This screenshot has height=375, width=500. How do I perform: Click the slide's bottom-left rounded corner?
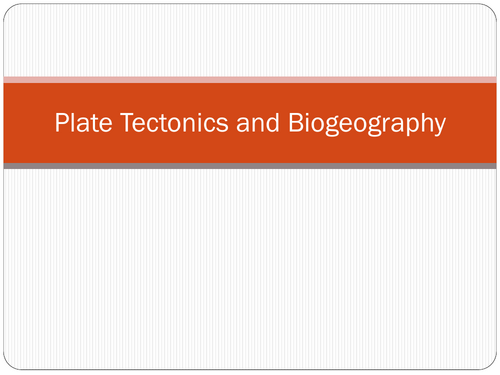click(x=9, y=363)
